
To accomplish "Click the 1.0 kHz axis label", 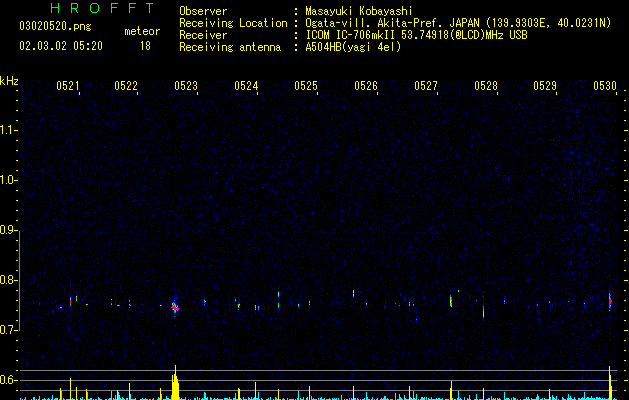I will pos(9,180).
